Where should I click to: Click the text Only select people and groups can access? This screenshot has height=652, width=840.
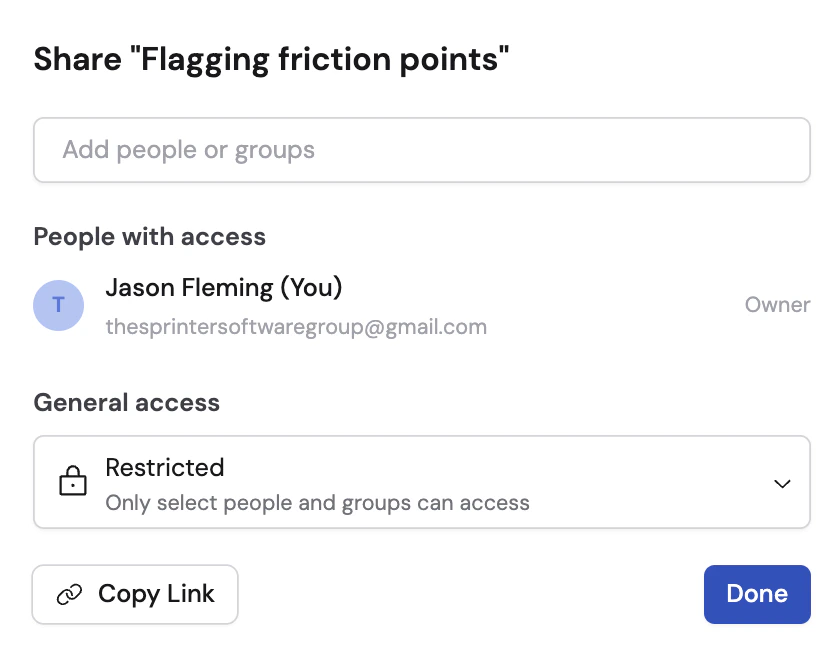[x=318, y=503]
